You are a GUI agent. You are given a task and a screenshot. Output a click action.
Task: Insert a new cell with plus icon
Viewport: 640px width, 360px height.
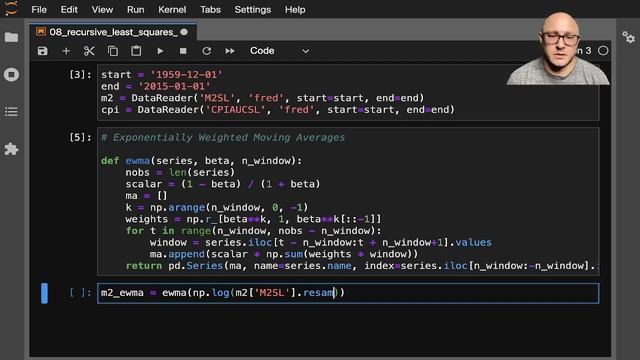(66, 51)
